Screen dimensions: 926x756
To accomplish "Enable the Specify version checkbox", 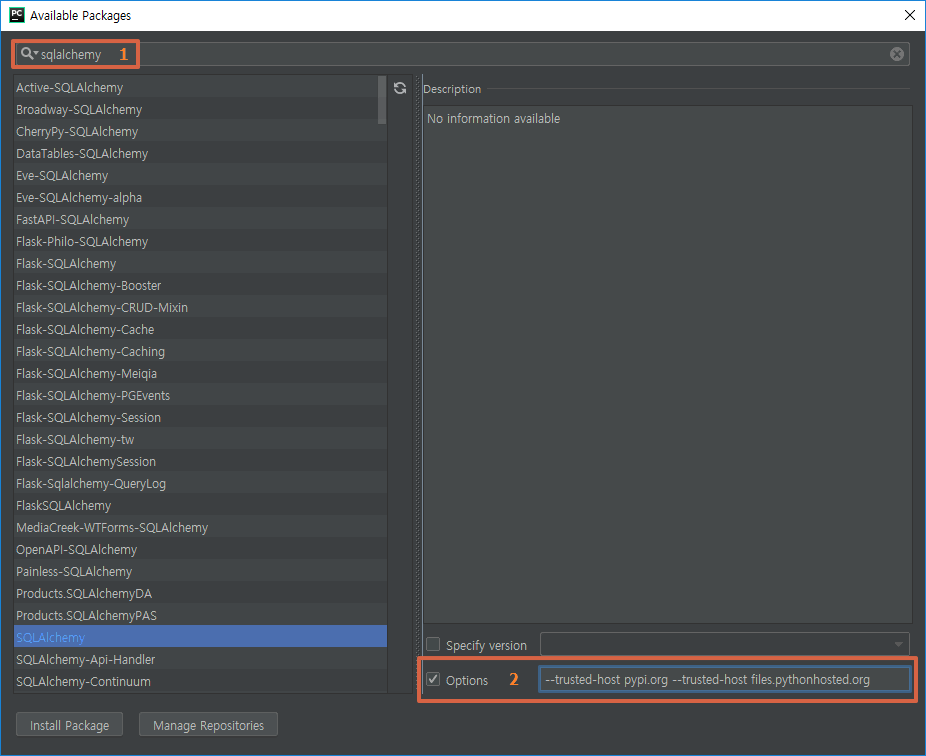I will pyautogui.click(x=433, y=644).
